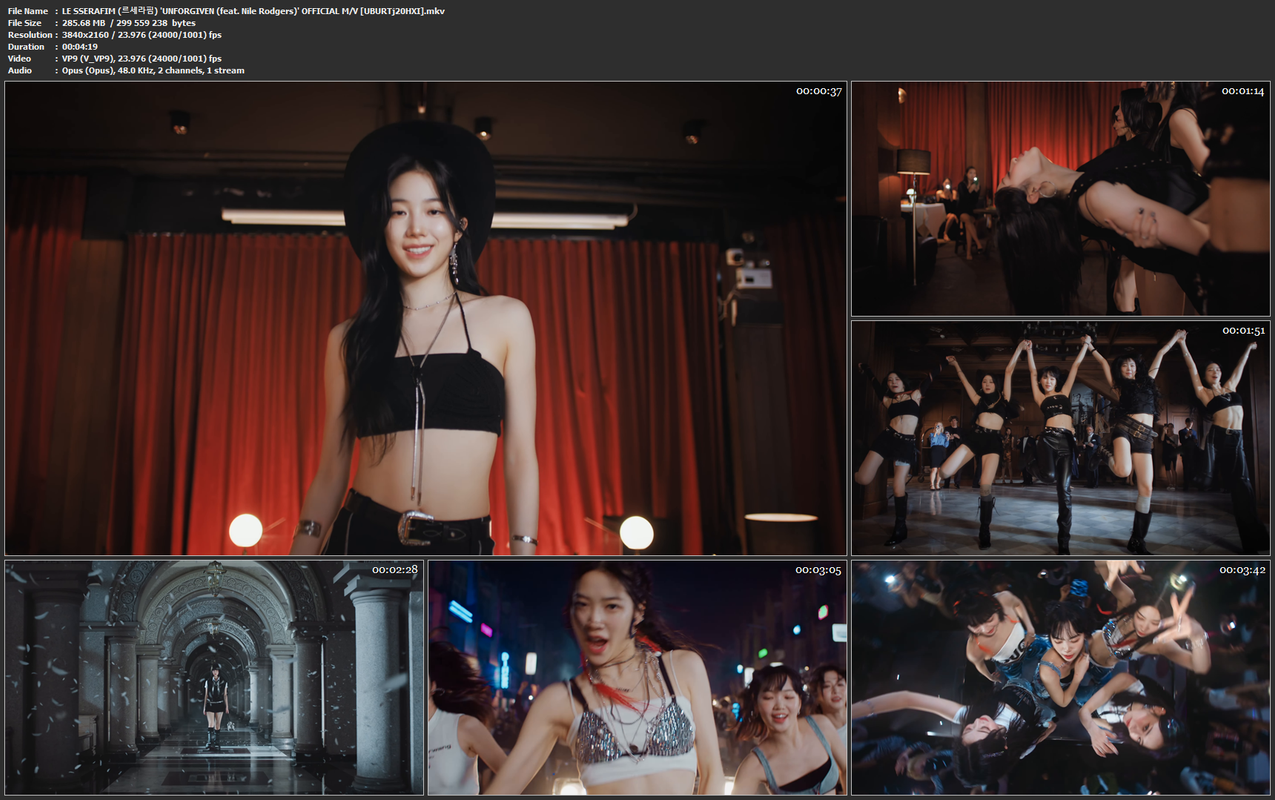
Task: Select the 00:02:28 stone corridor thumbnail
Action: click(x=214, y=678)
